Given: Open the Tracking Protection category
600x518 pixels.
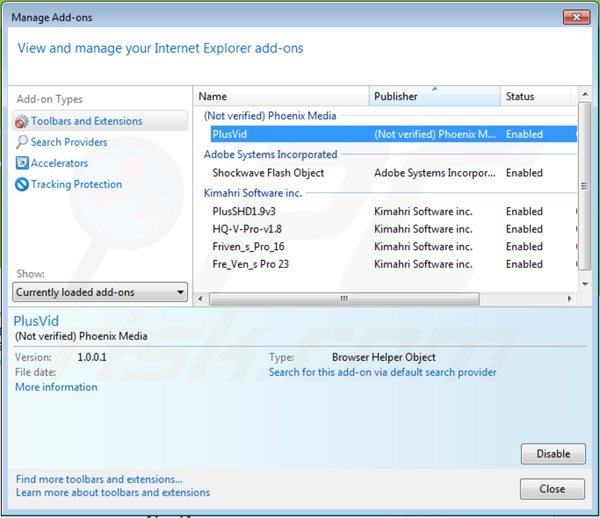Looking at the screenshot, I should pos(77,184).
